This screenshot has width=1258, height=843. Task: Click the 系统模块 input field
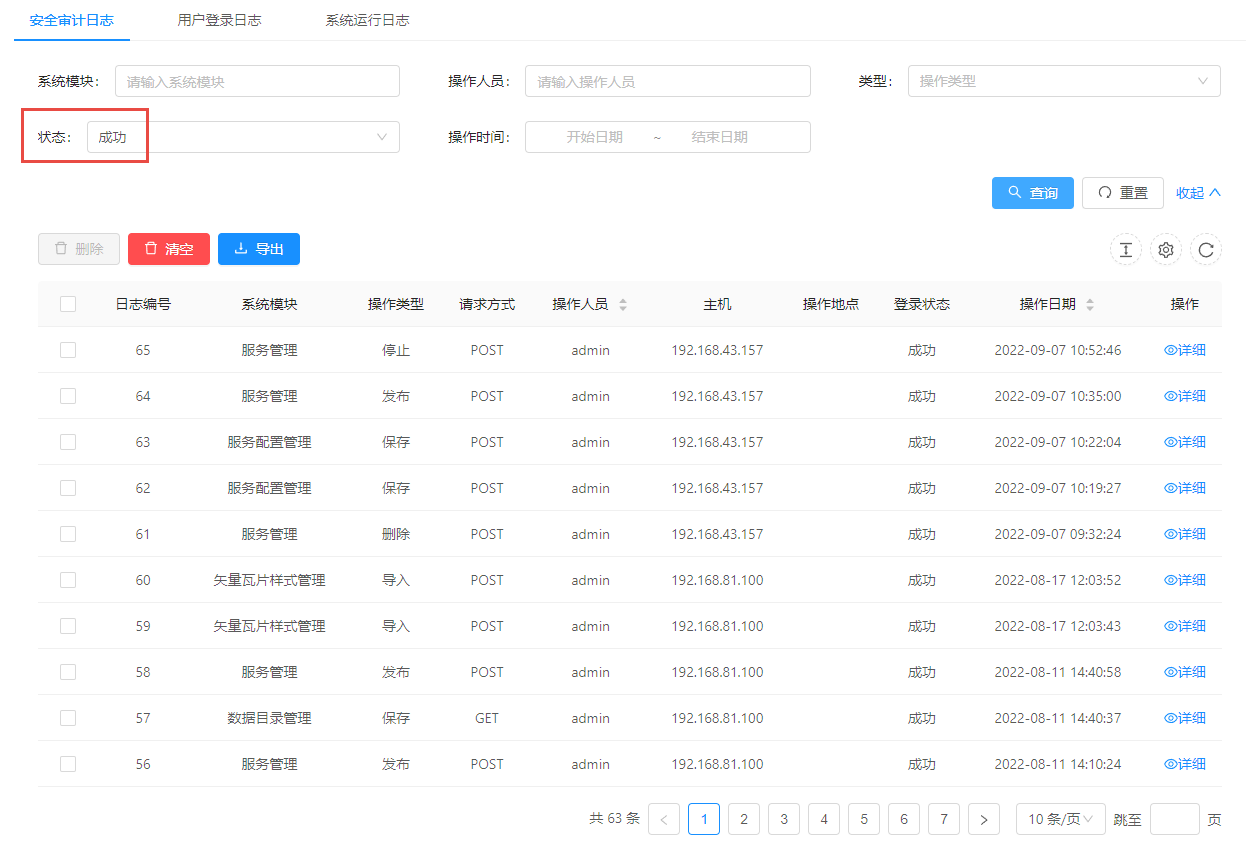coord(257,81)
